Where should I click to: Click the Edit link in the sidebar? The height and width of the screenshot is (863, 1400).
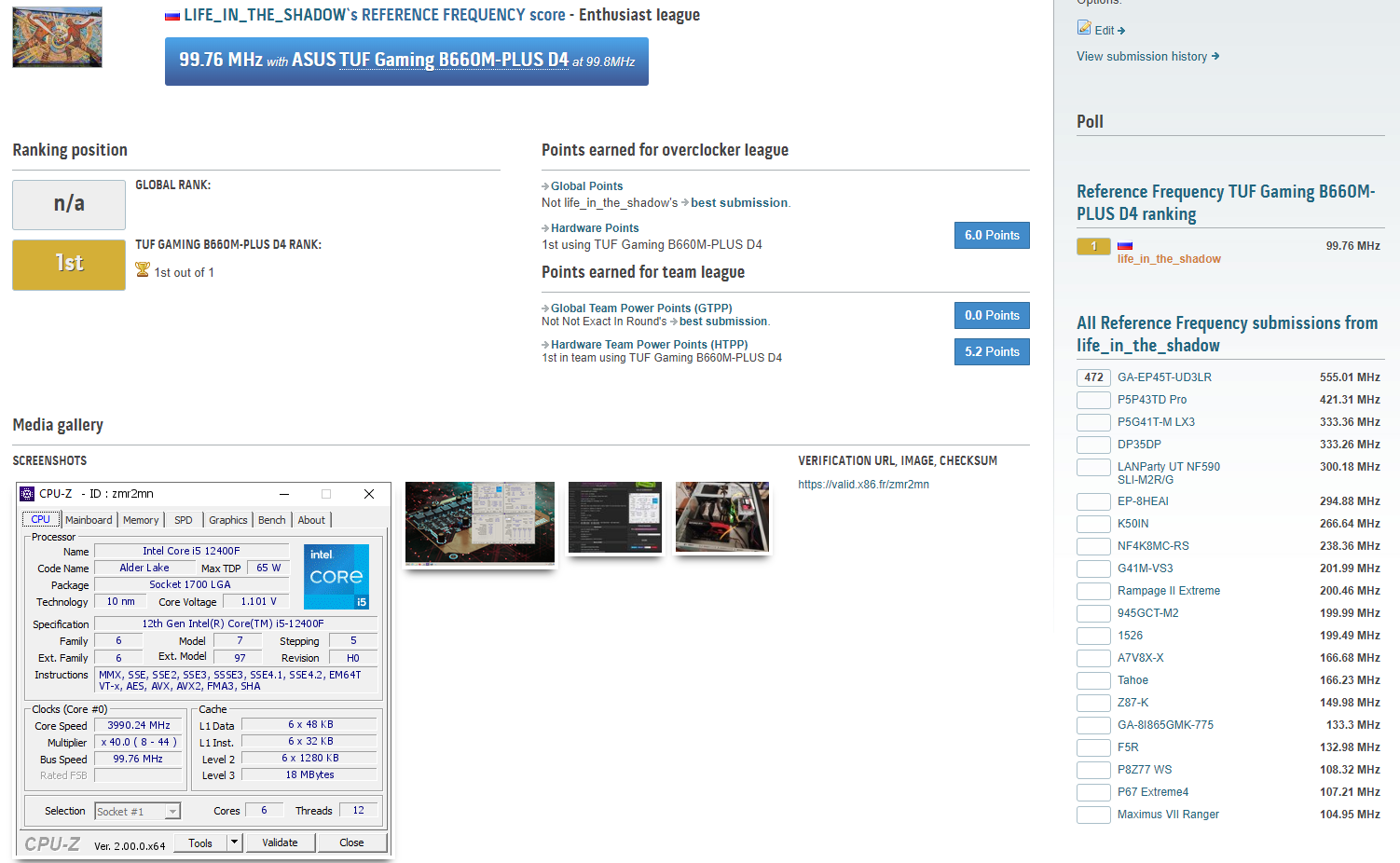pos(1110,31)
